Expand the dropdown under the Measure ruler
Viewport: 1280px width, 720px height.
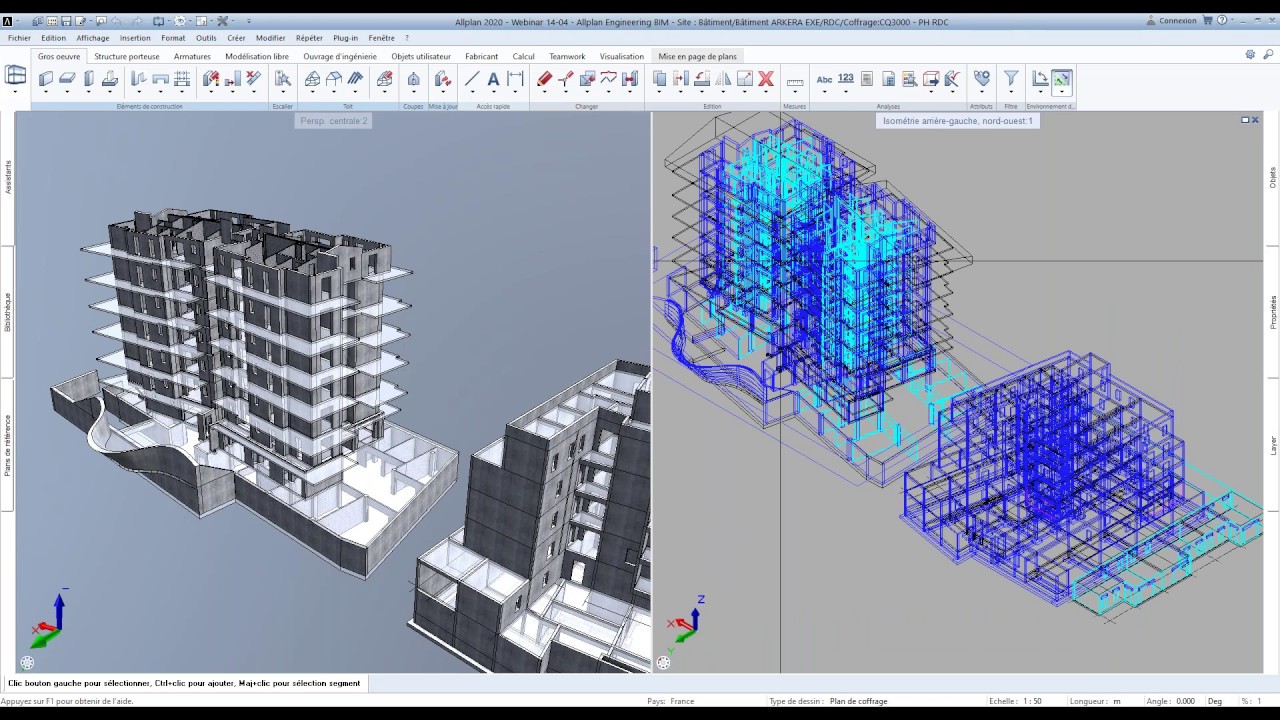pos(795,92)
